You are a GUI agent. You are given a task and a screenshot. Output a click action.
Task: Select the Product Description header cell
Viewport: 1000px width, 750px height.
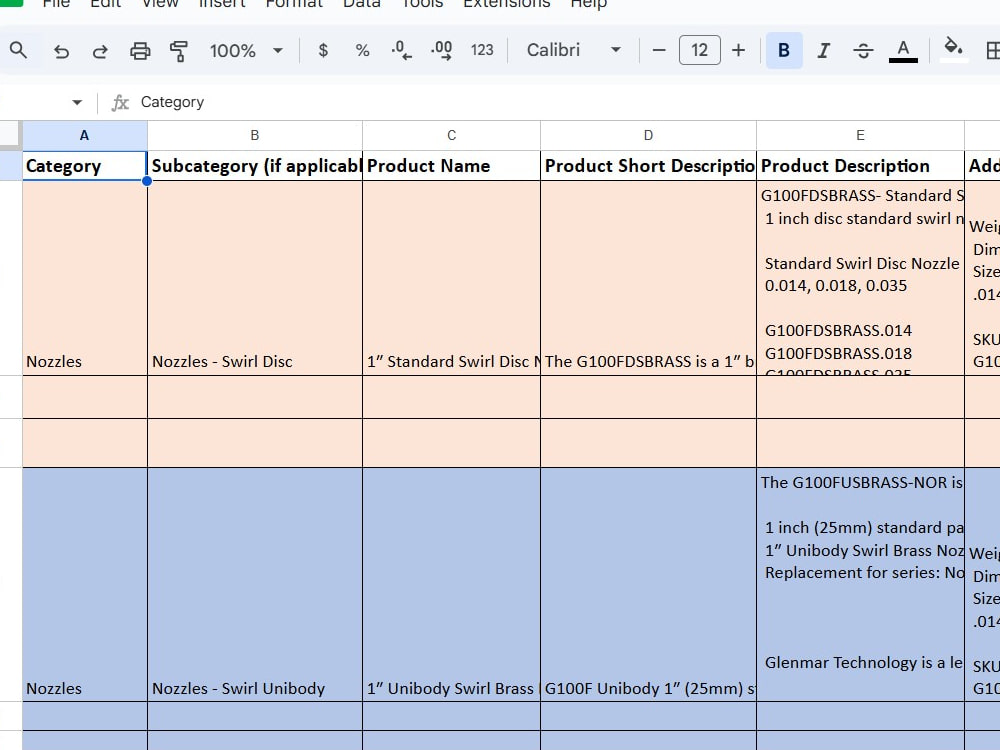[x=860, y=166]
